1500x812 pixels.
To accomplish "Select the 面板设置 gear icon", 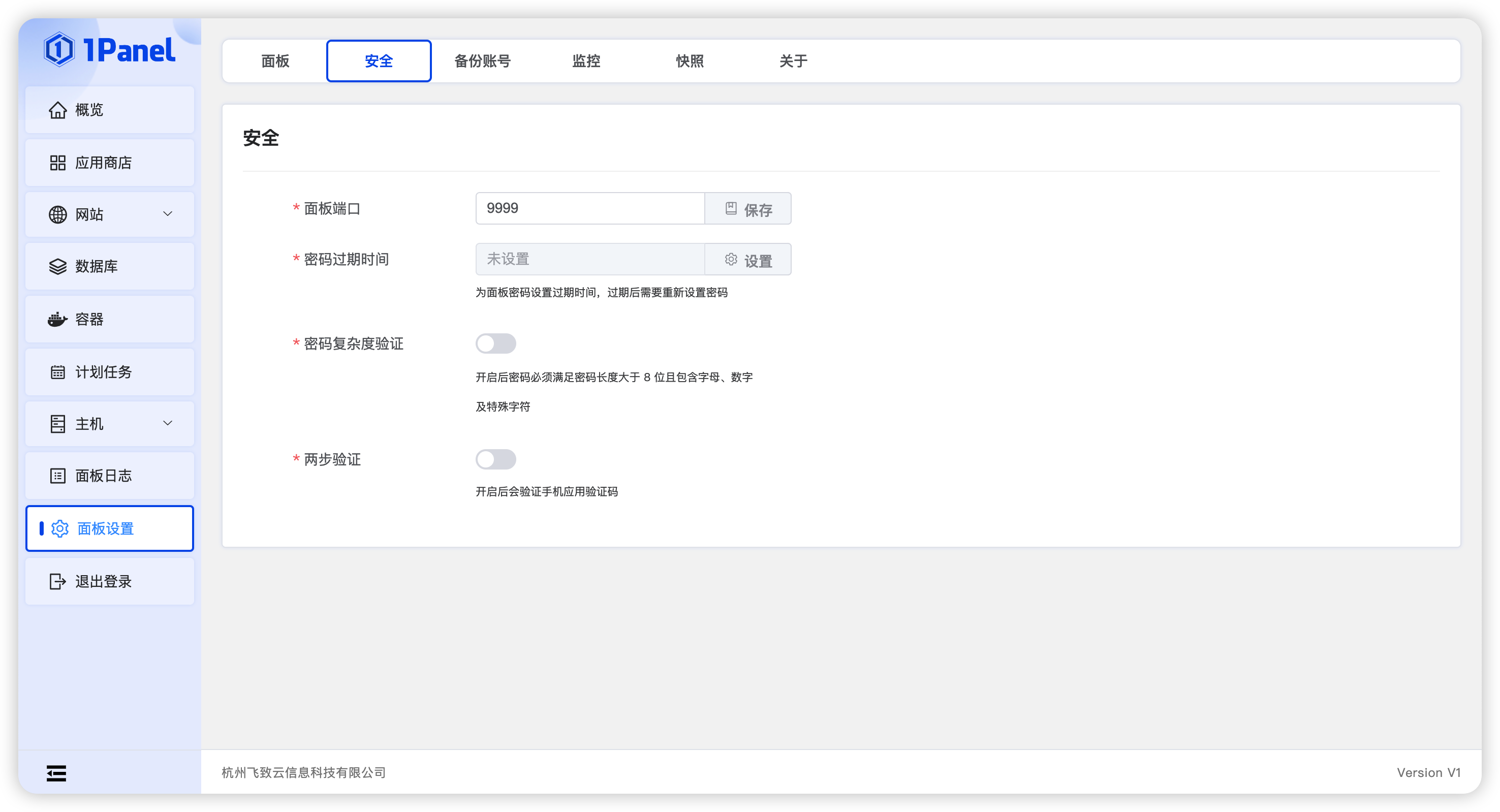I will pos(60,529).
